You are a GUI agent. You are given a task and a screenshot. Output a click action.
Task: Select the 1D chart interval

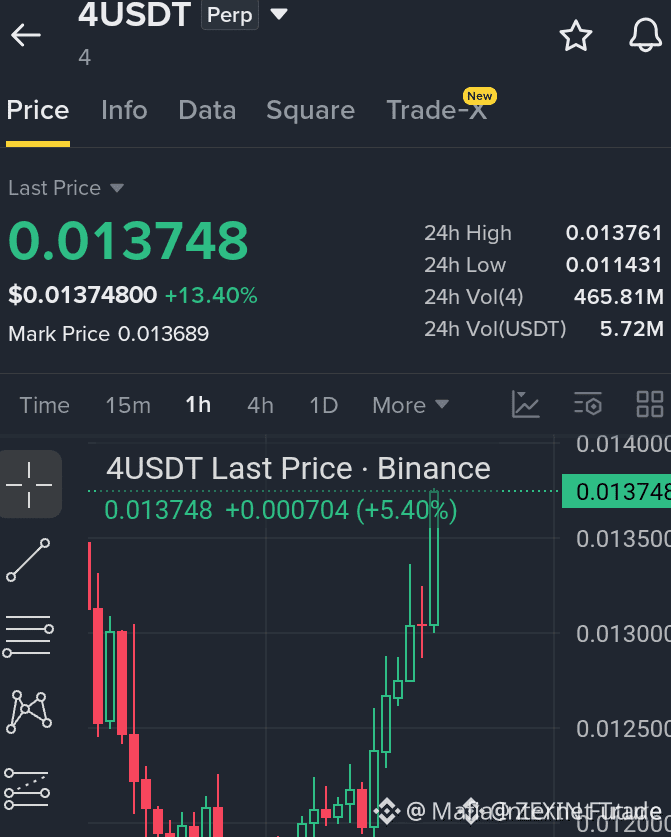pyautogui.click(x=324, y=405)
